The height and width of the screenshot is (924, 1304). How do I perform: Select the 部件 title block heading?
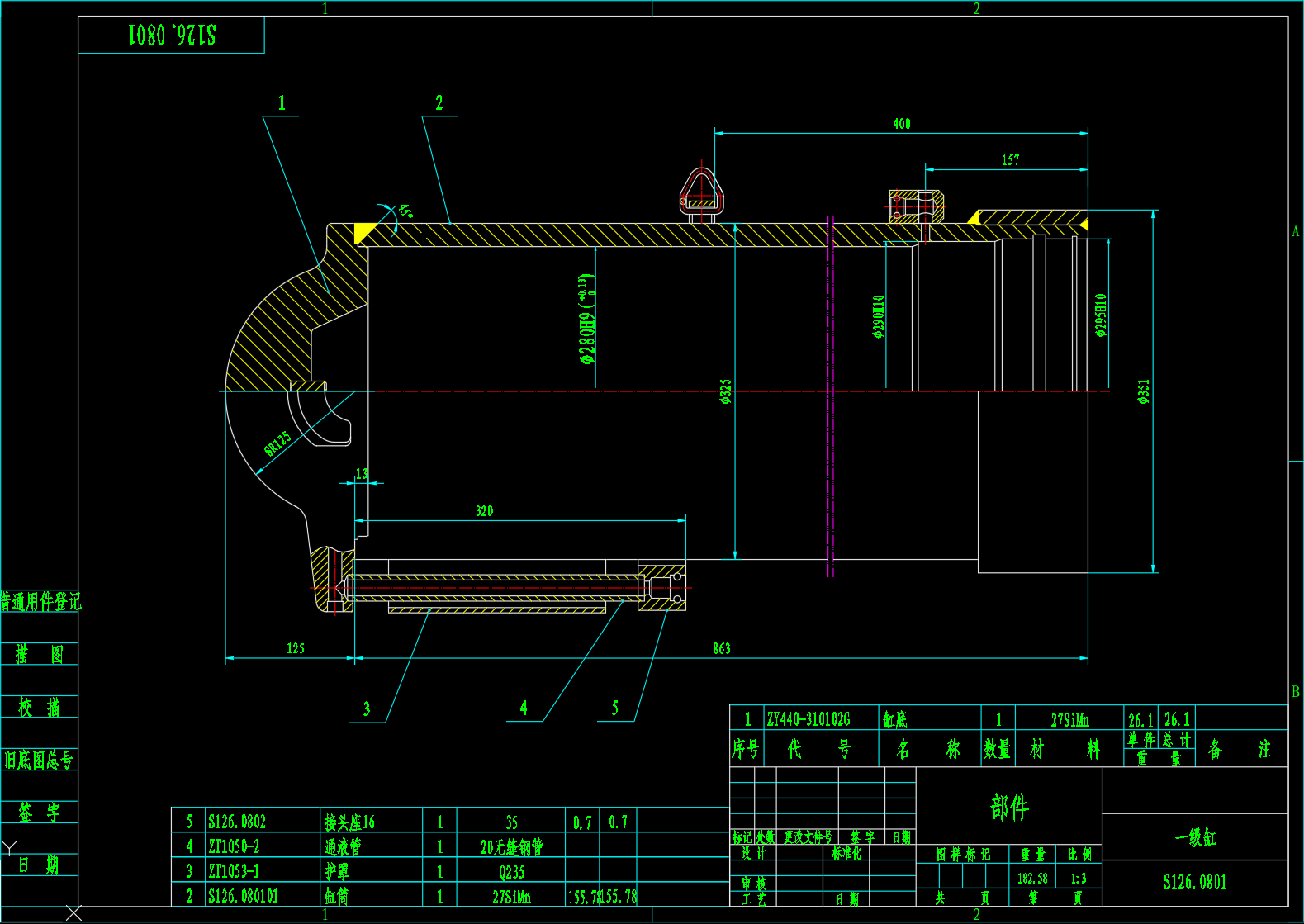pos(1009,807)
